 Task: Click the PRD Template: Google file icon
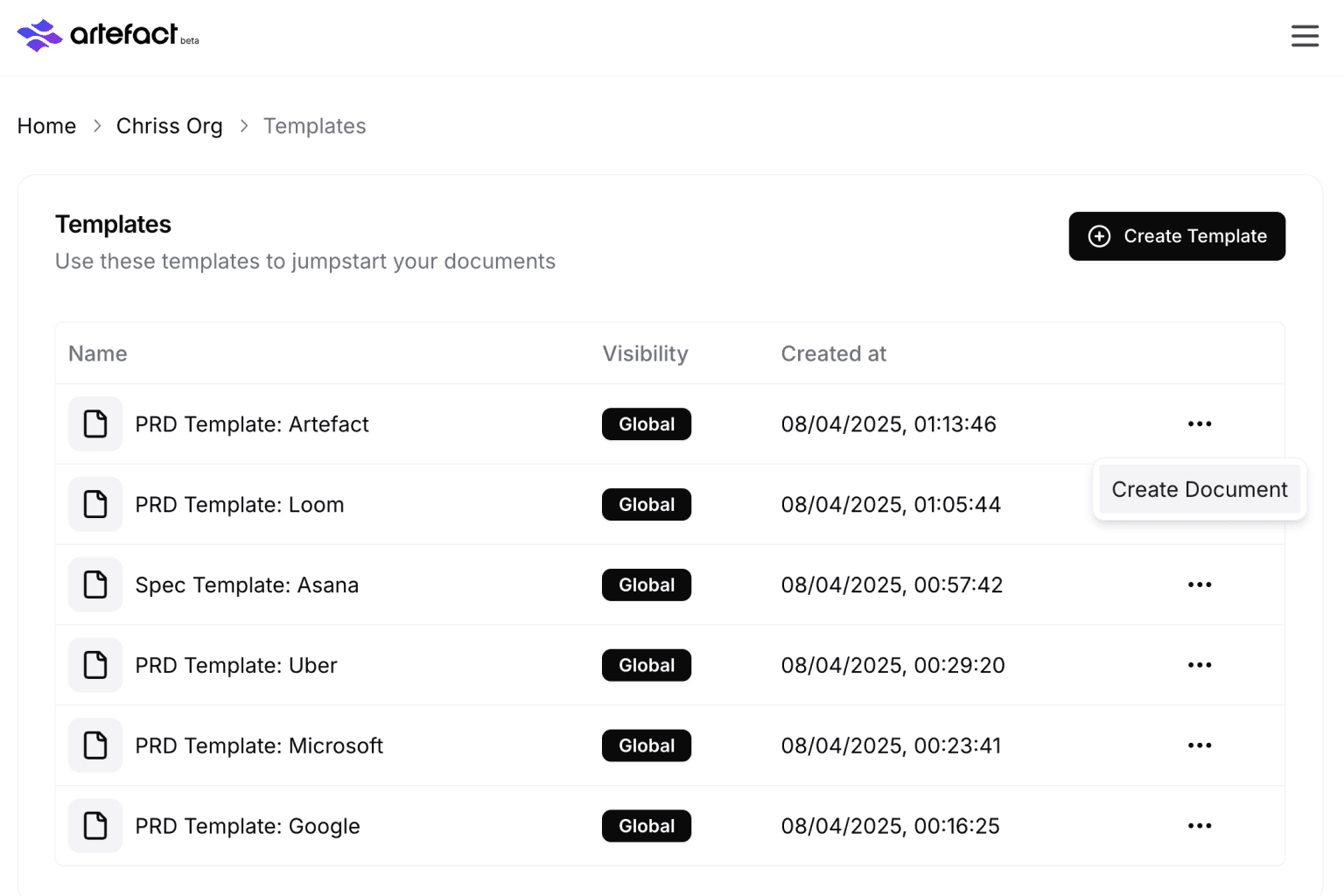click(x=95, y=826)
